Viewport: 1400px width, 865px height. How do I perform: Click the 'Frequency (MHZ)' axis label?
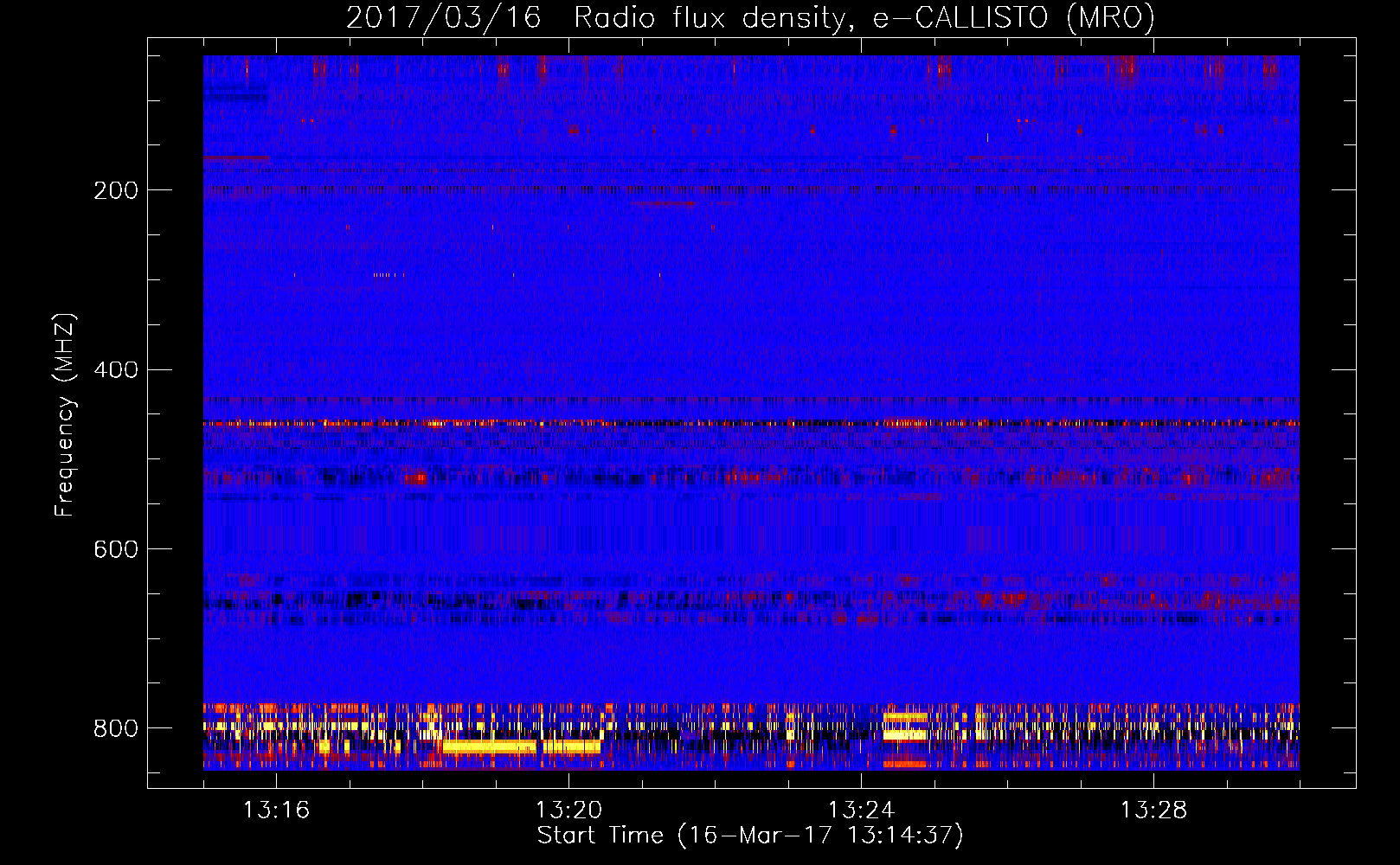click(65, 415)
